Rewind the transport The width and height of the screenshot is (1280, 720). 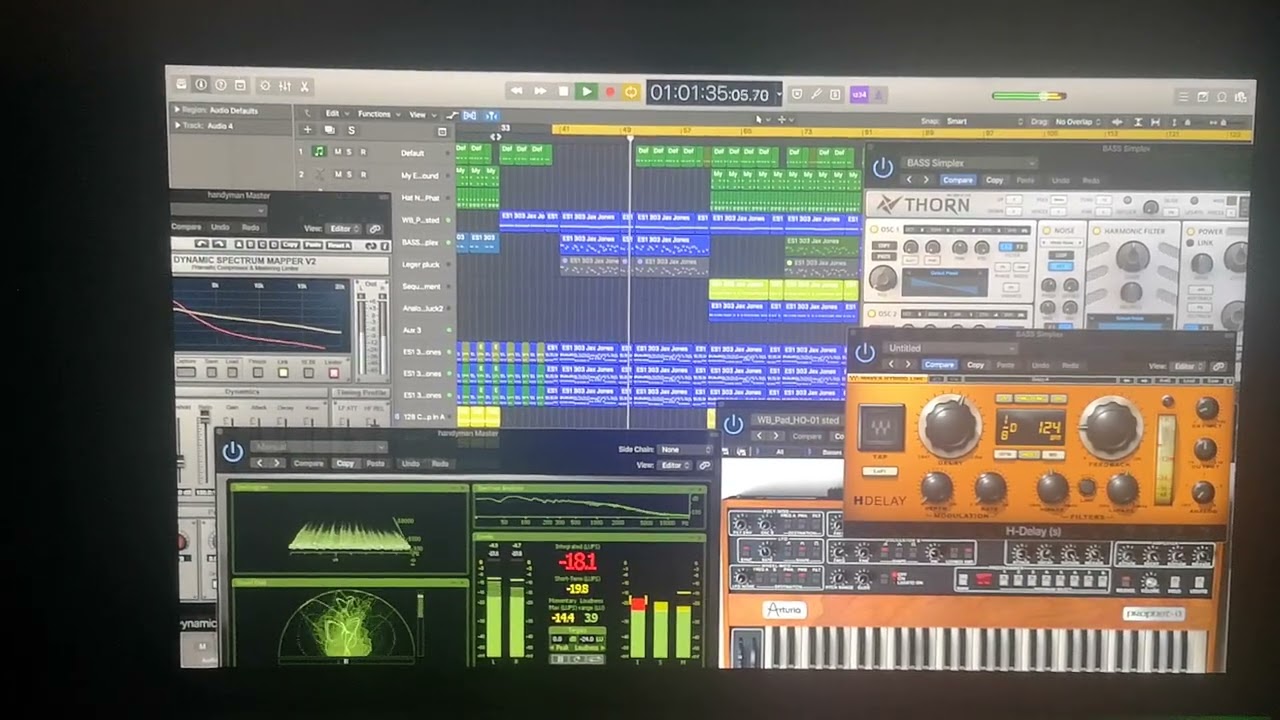point(517,91)
